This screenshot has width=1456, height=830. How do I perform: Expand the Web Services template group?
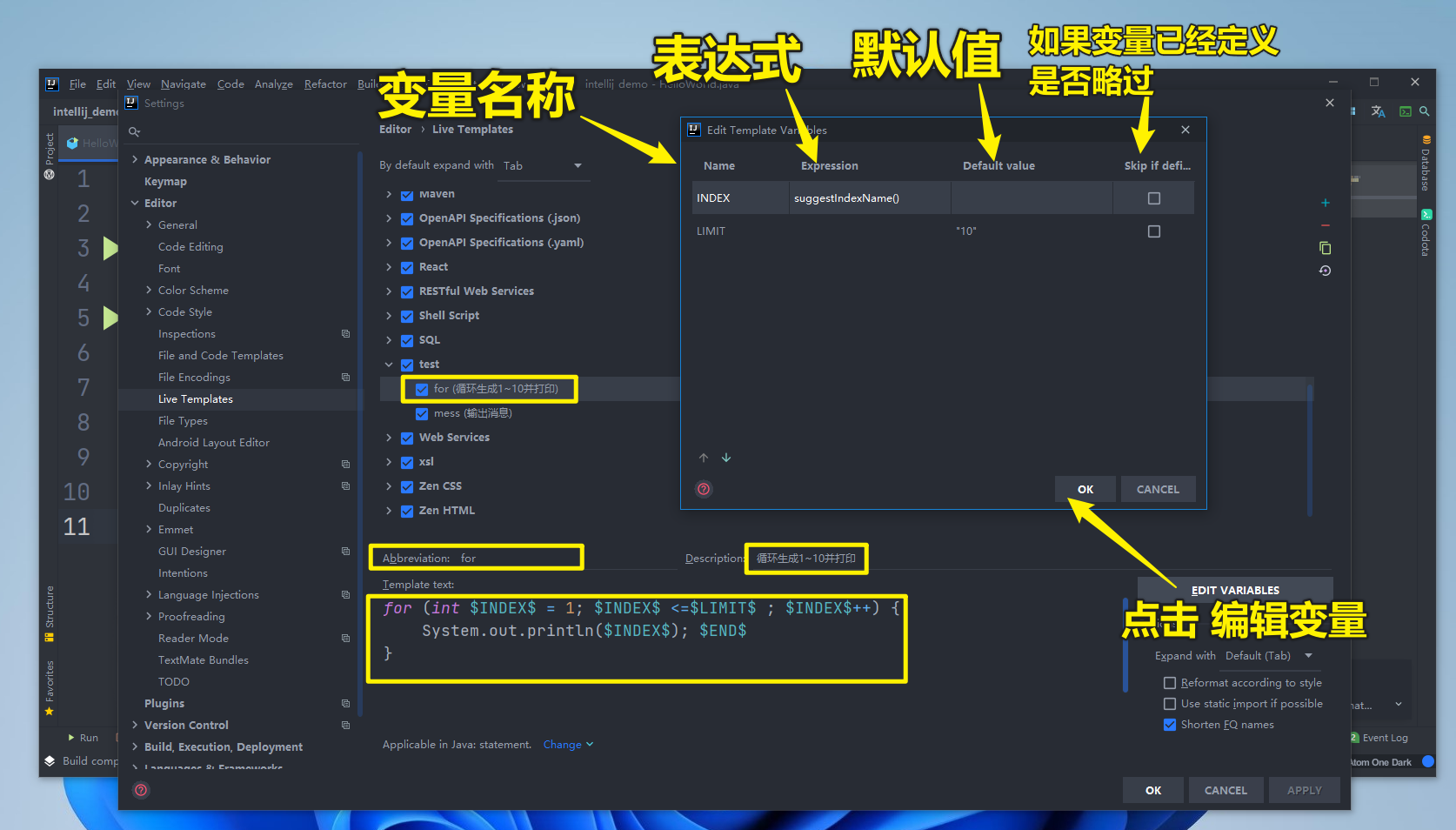[389, 438]
